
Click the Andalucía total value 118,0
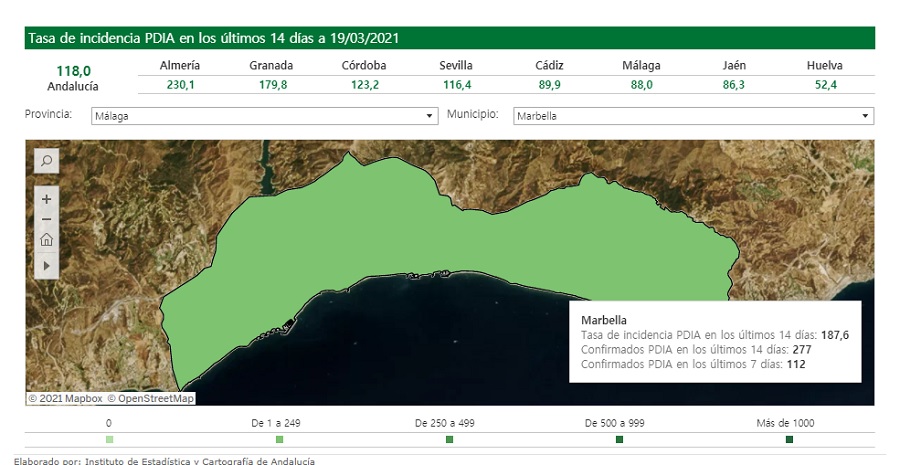click(73, 71)
